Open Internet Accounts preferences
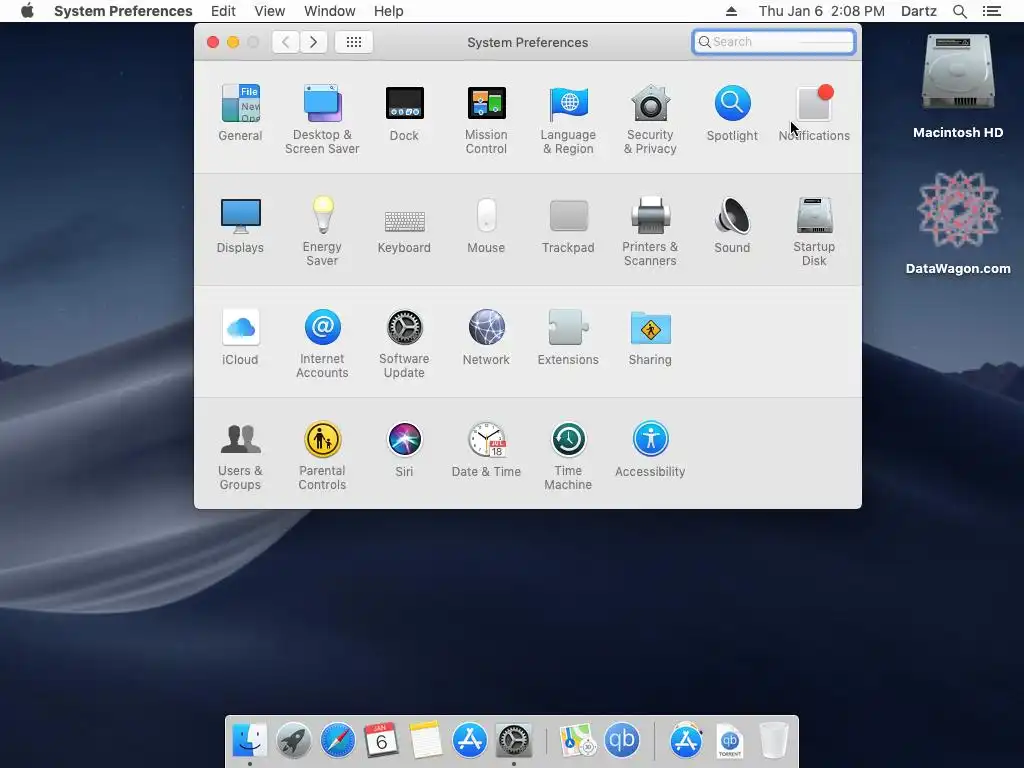The width and height of the screenshot is (1024, 768). 322,344
